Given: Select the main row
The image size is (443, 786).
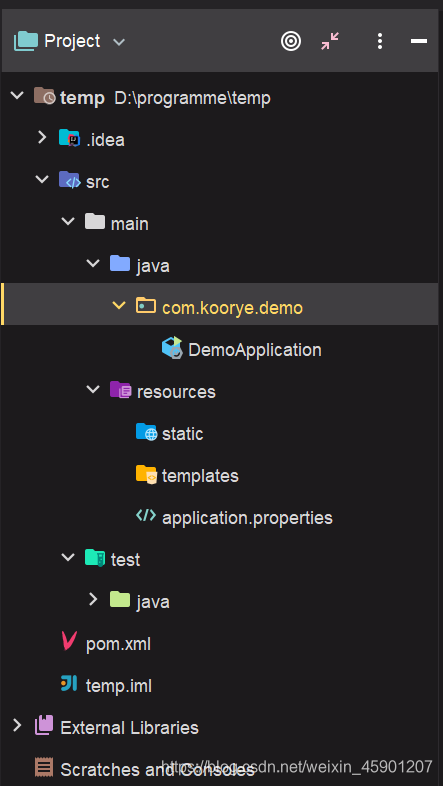Looking at the screenshot, I should [219, 224].
